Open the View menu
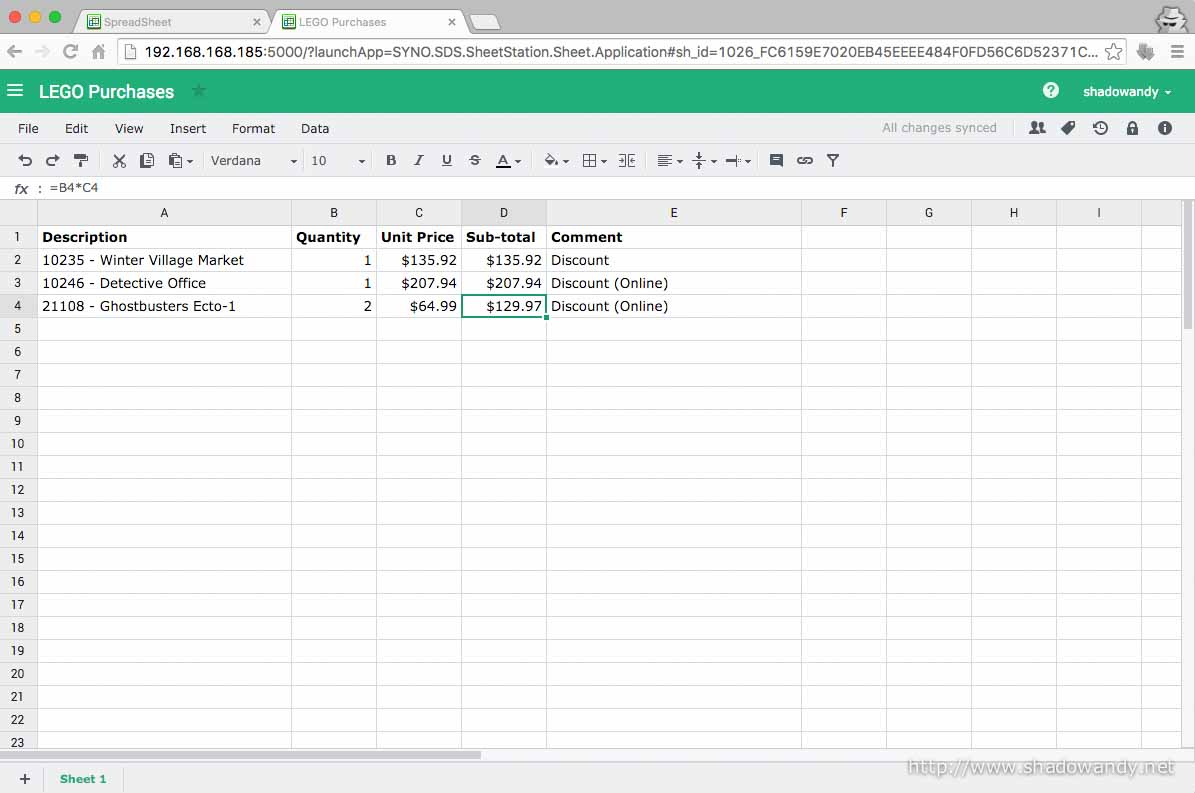The width and height of the screenshot is (1195, 793). 129,129
